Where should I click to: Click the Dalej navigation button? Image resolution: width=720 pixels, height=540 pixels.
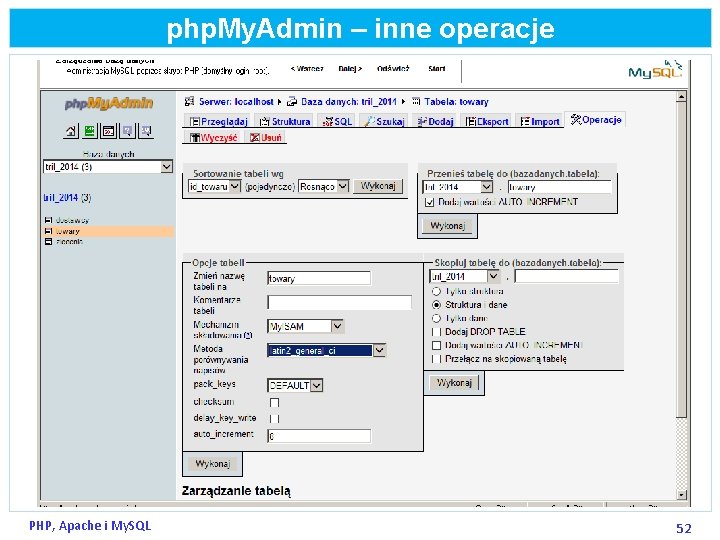(350, 69)
